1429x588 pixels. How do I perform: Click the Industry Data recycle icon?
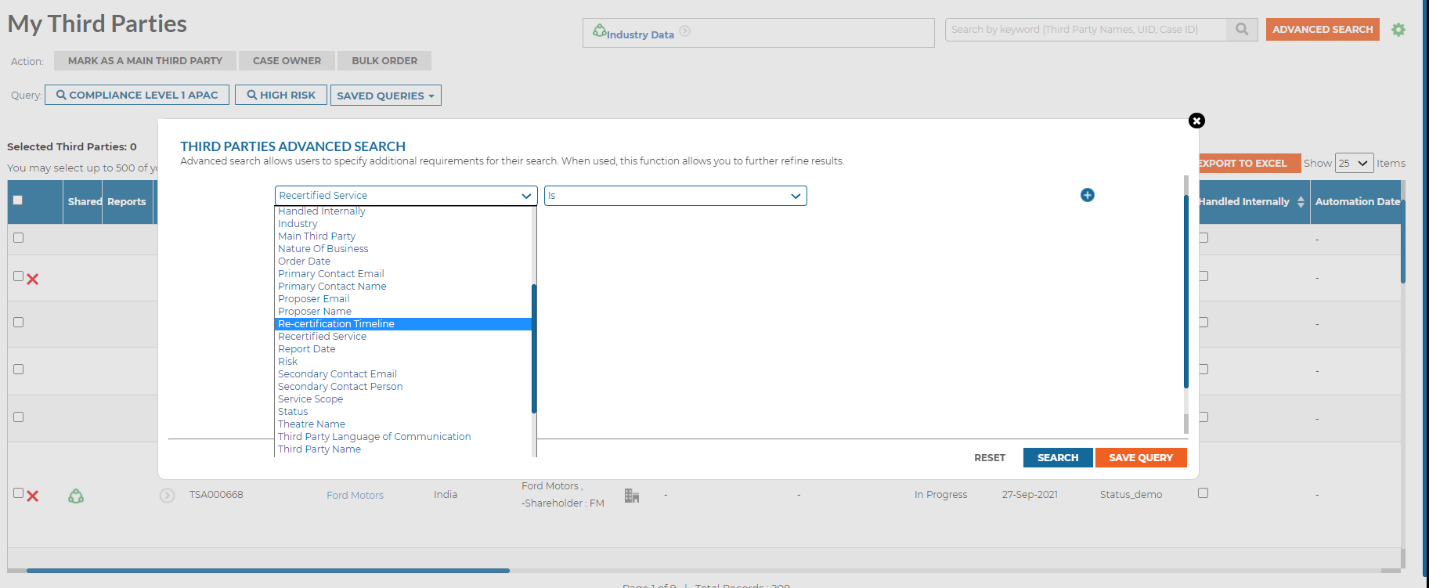598,28
